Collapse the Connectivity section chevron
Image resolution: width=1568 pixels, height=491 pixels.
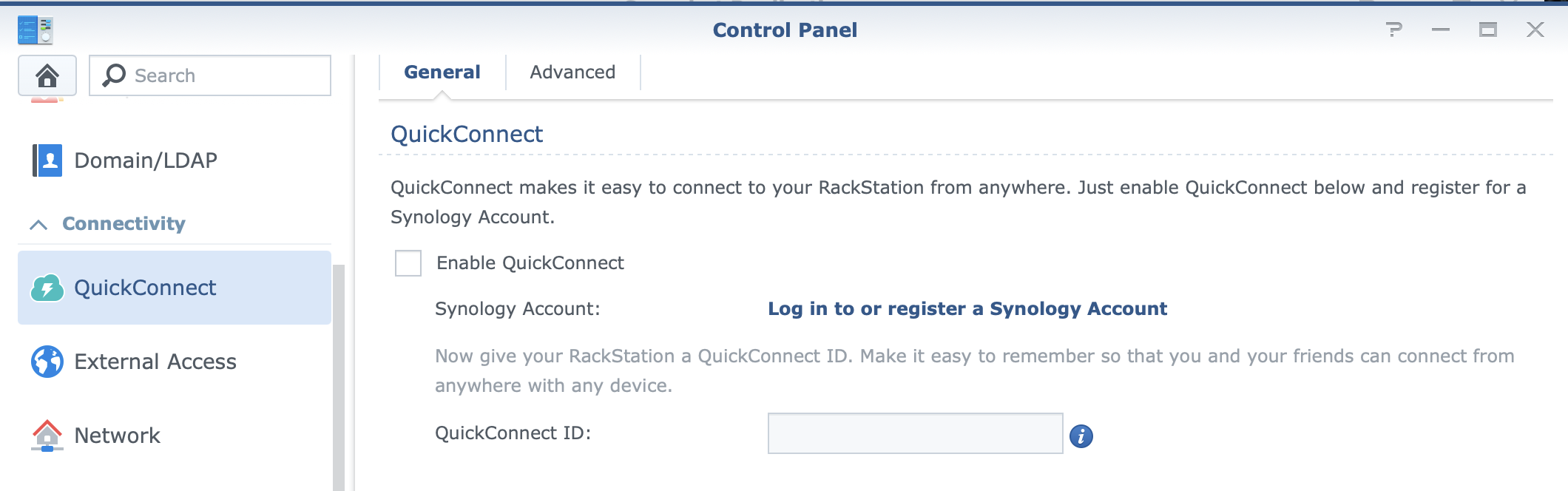click(38, 224)
